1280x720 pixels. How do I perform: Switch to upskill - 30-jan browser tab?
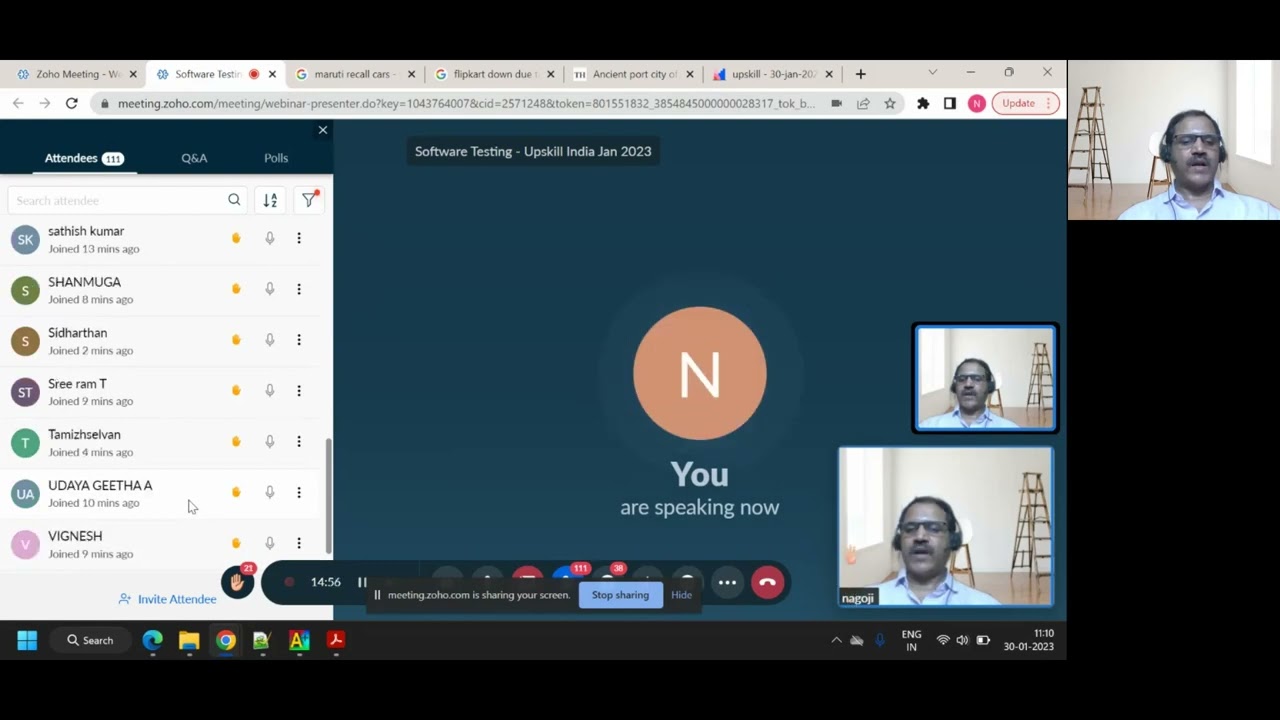[772, 74]
